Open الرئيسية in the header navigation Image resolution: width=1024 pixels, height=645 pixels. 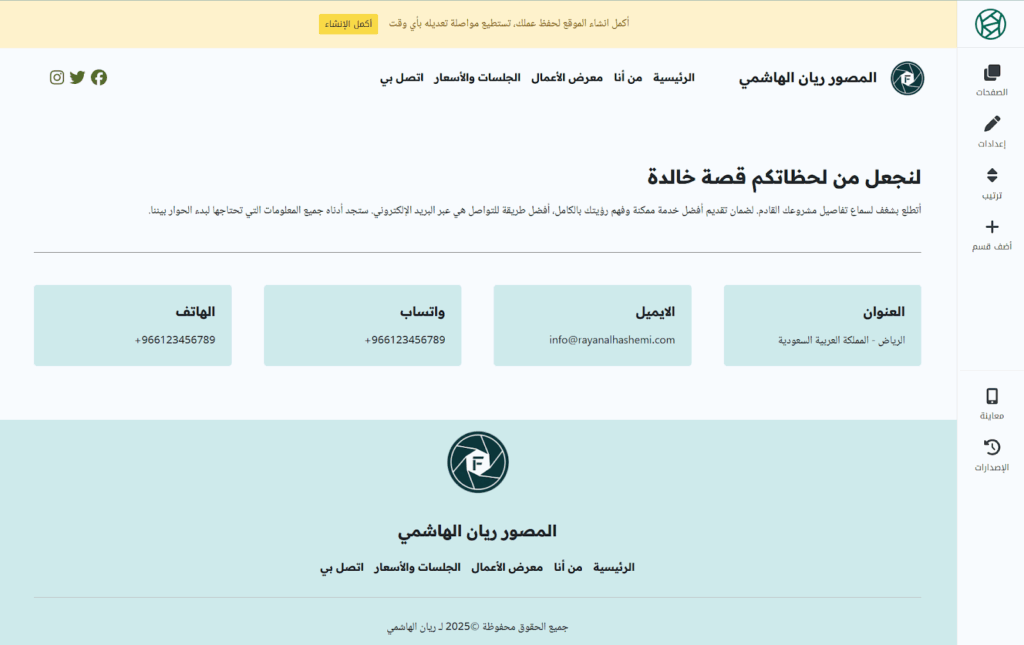tap(674, 78)
